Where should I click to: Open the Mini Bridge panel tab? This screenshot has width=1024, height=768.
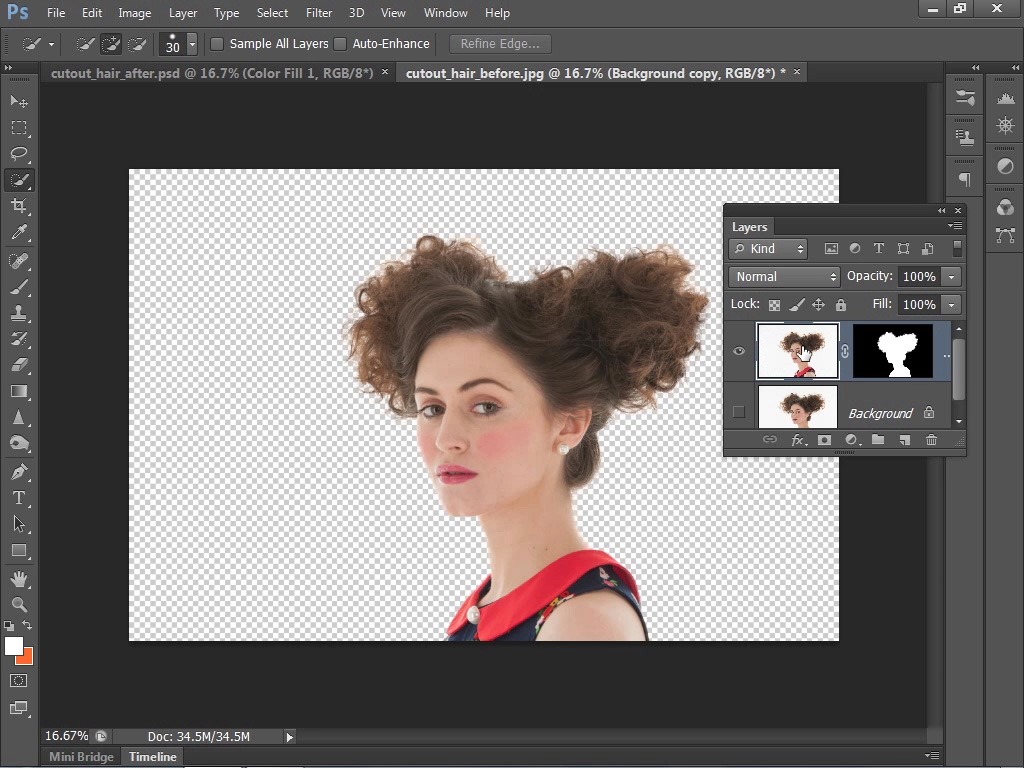[81, 757]
